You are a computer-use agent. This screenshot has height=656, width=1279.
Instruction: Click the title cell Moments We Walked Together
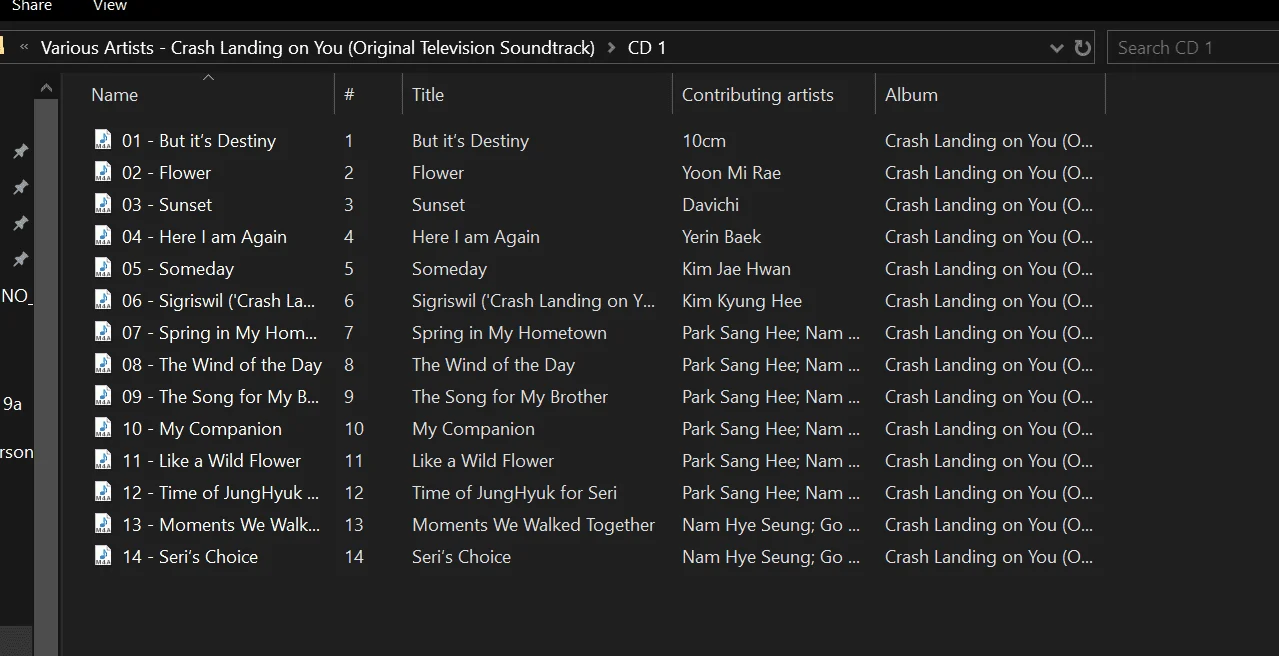pyautogui.click(x=533, y=525)
